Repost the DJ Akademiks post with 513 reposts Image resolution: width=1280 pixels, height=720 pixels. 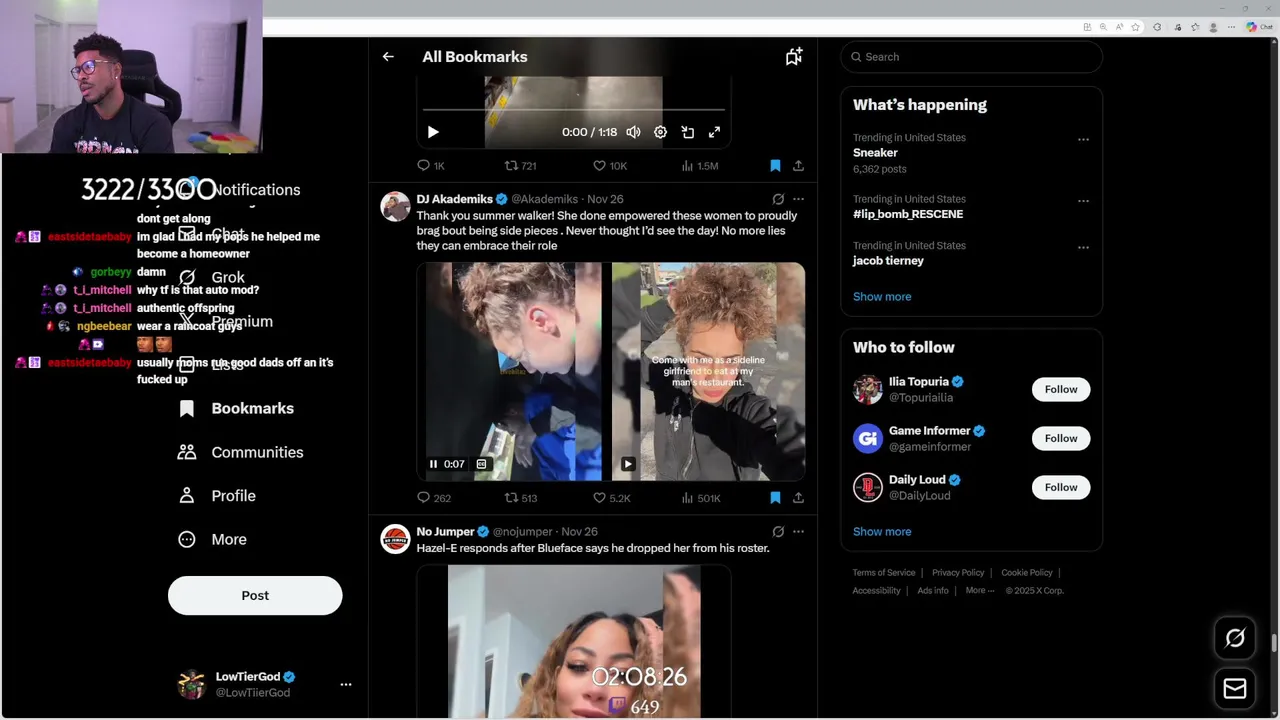pyautogui.click(x=521, y=498)
